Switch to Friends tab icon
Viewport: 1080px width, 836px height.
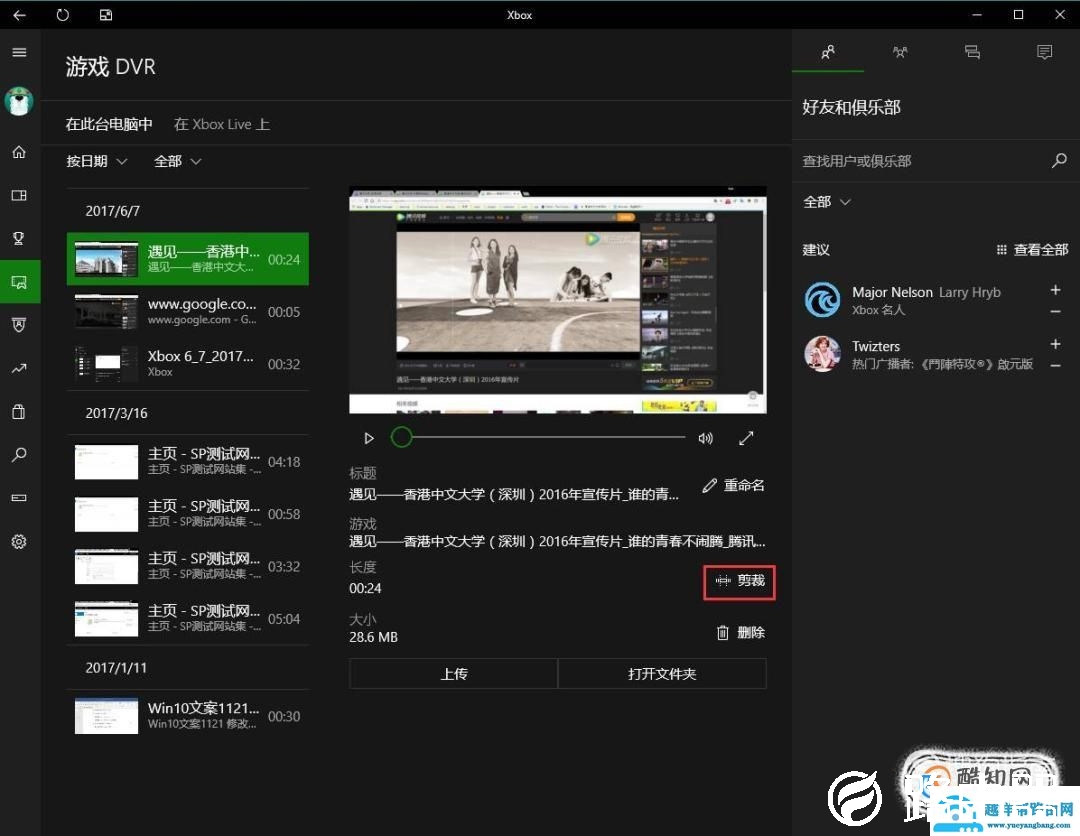[x=828, y=52]
